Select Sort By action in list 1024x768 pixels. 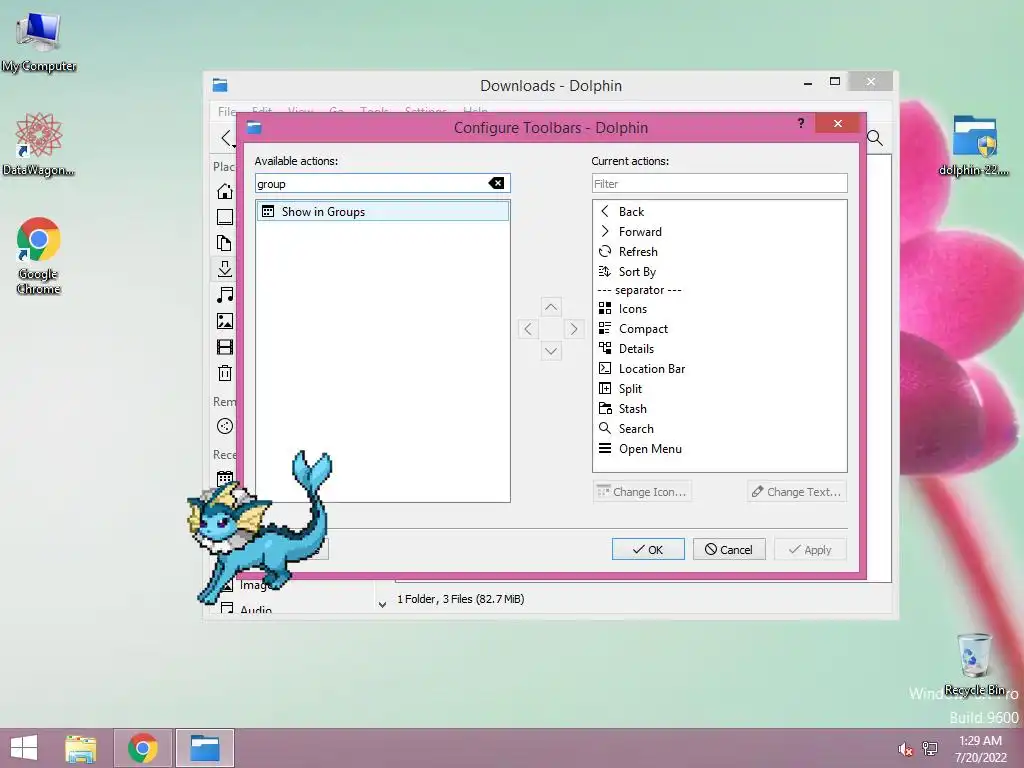point(720,272)
